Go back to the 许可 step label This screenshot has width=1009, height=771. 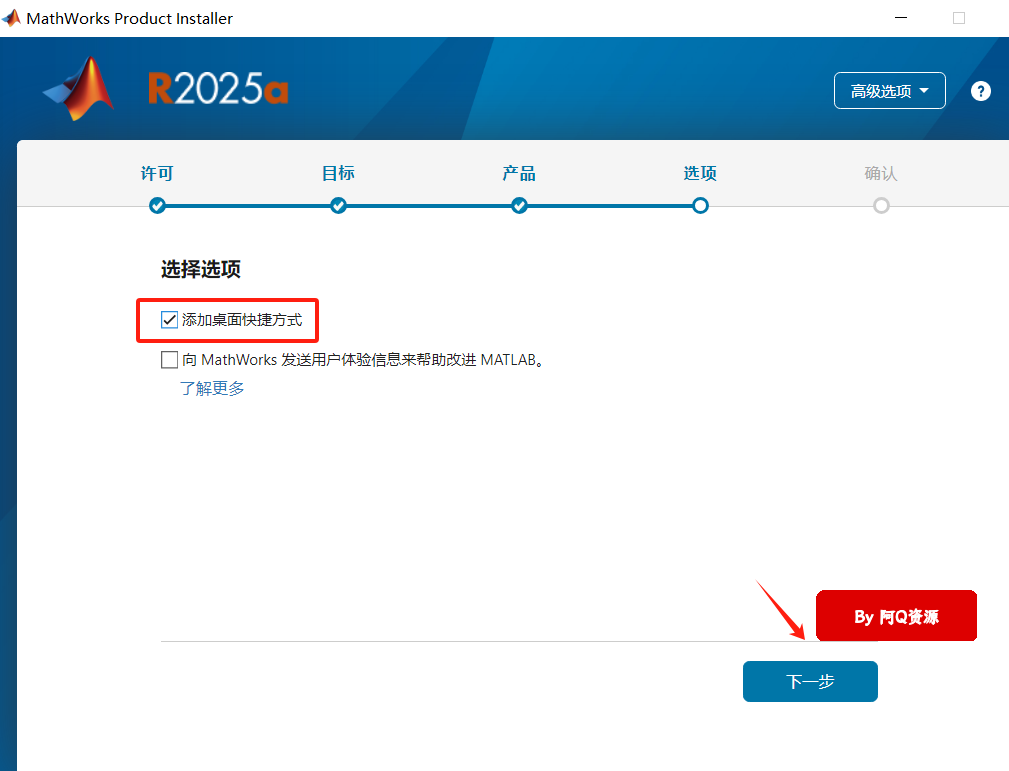(x=157, y=173)
